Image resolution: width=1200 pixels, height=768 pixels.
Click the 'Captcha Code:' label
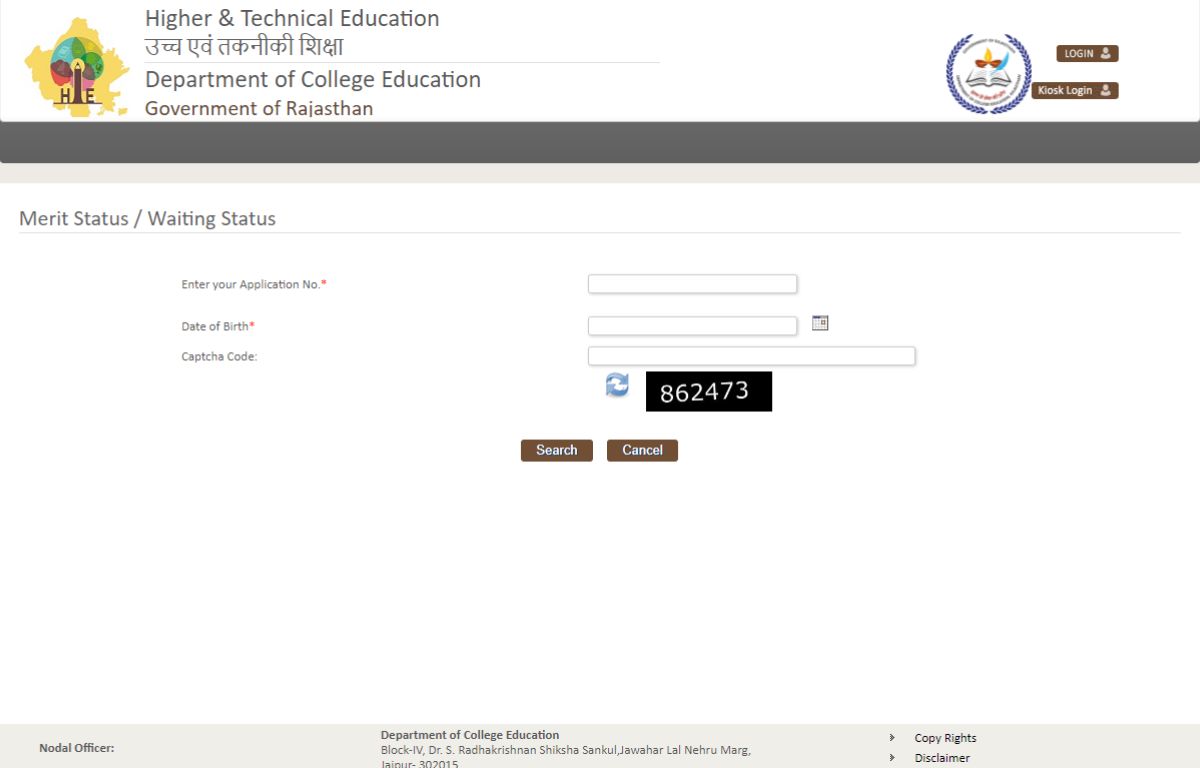click(219, 357)
